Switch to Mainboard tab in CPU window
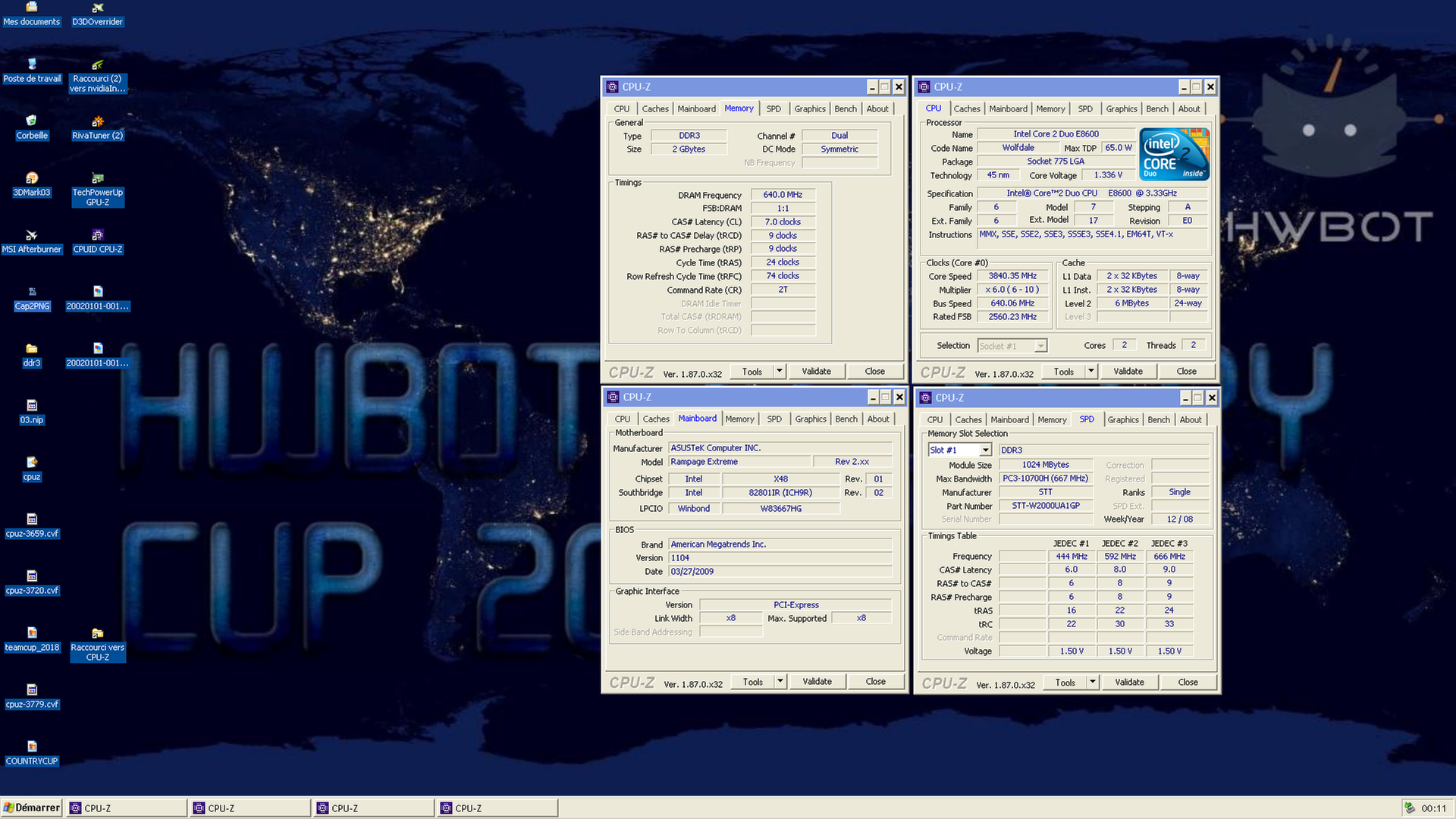Image resolution: width=1456 pixels, height=819 pixels. (1008, 109)
